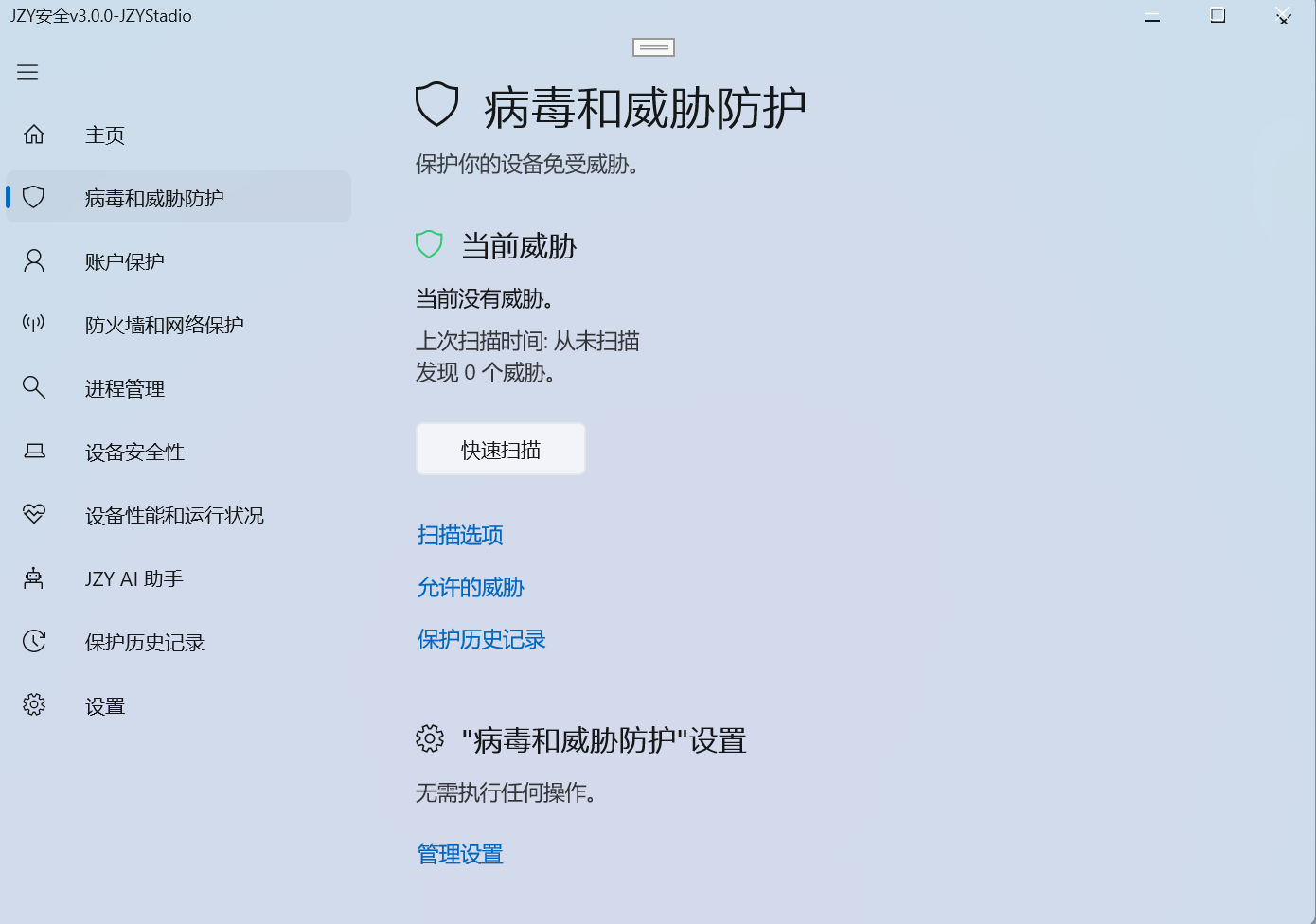Click the 发现 0 个威胁。 text
The height and width of the screenshot is (924, 1316).
click(x=485, y=372)
